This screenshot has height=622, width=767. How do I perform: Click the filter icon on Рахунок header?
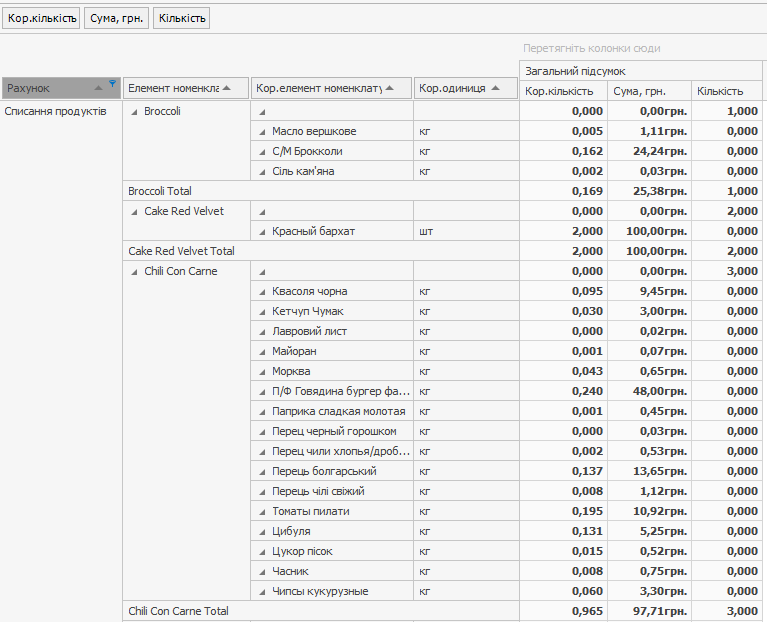click(112, 84)
